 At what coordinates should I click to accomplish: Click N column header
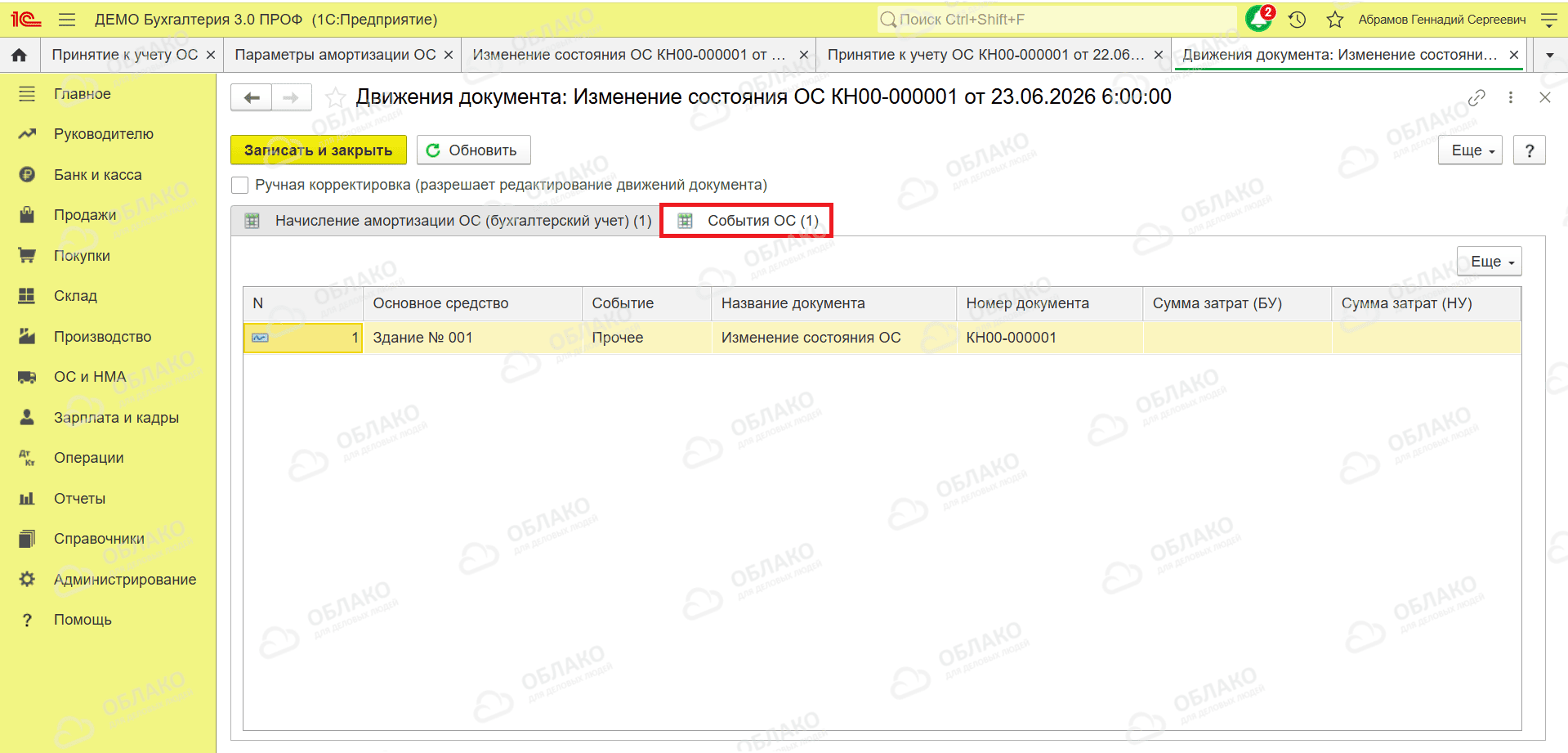[x=303, y=303]
